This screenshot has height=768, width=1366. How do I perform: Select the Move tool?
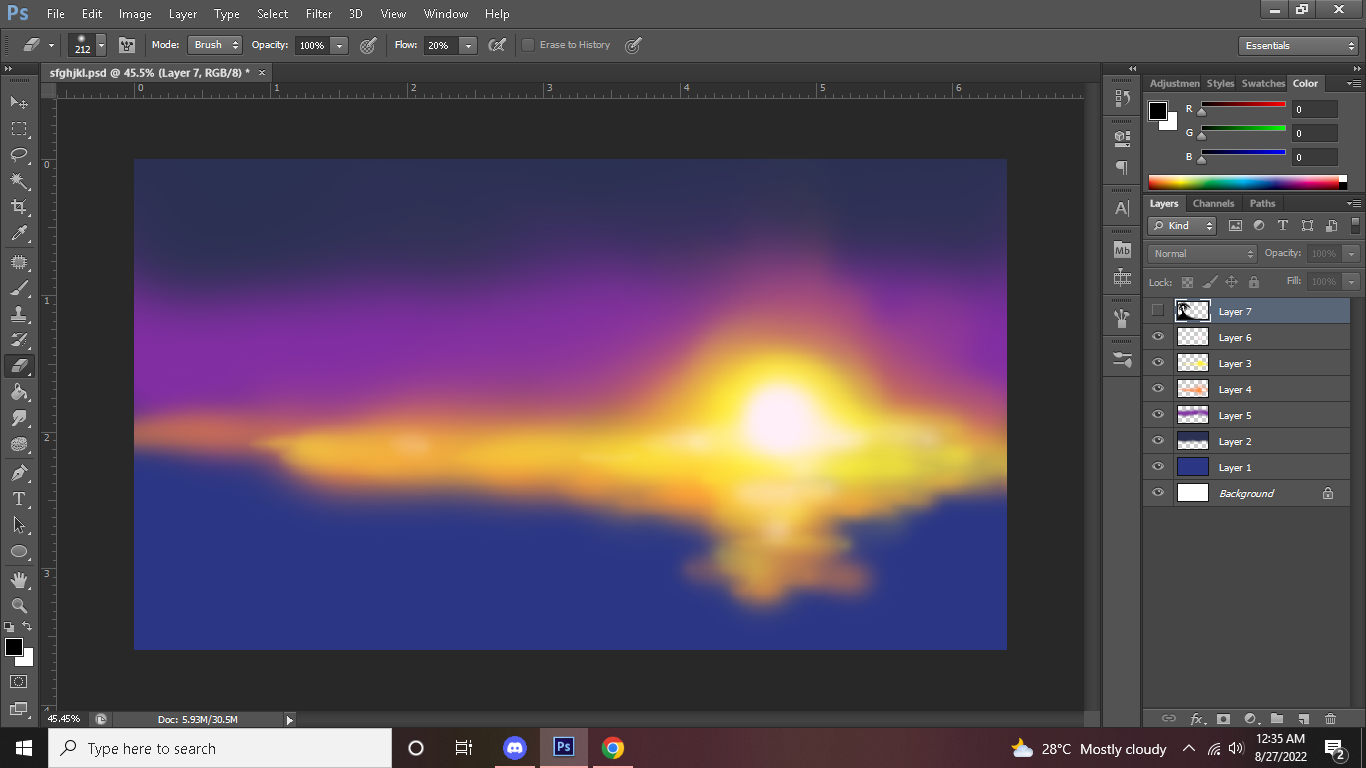point(19,102)
